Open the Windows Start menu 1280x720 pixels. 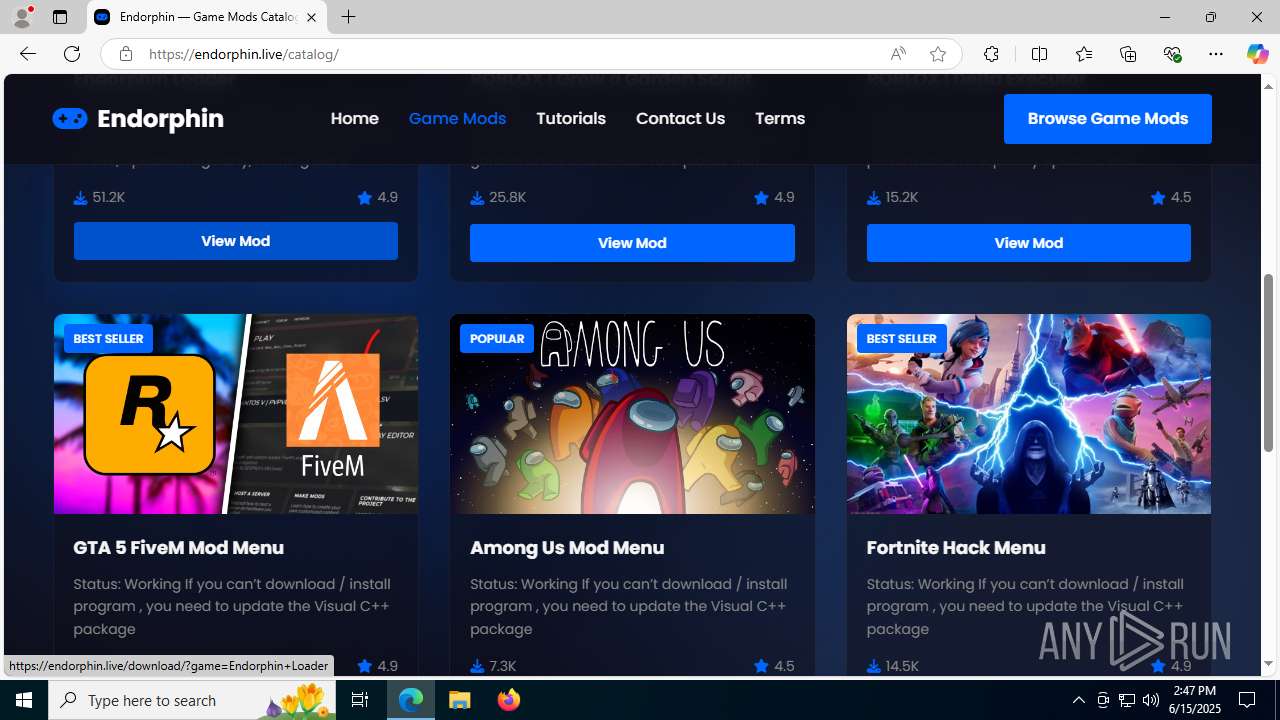tap(24, 700)
